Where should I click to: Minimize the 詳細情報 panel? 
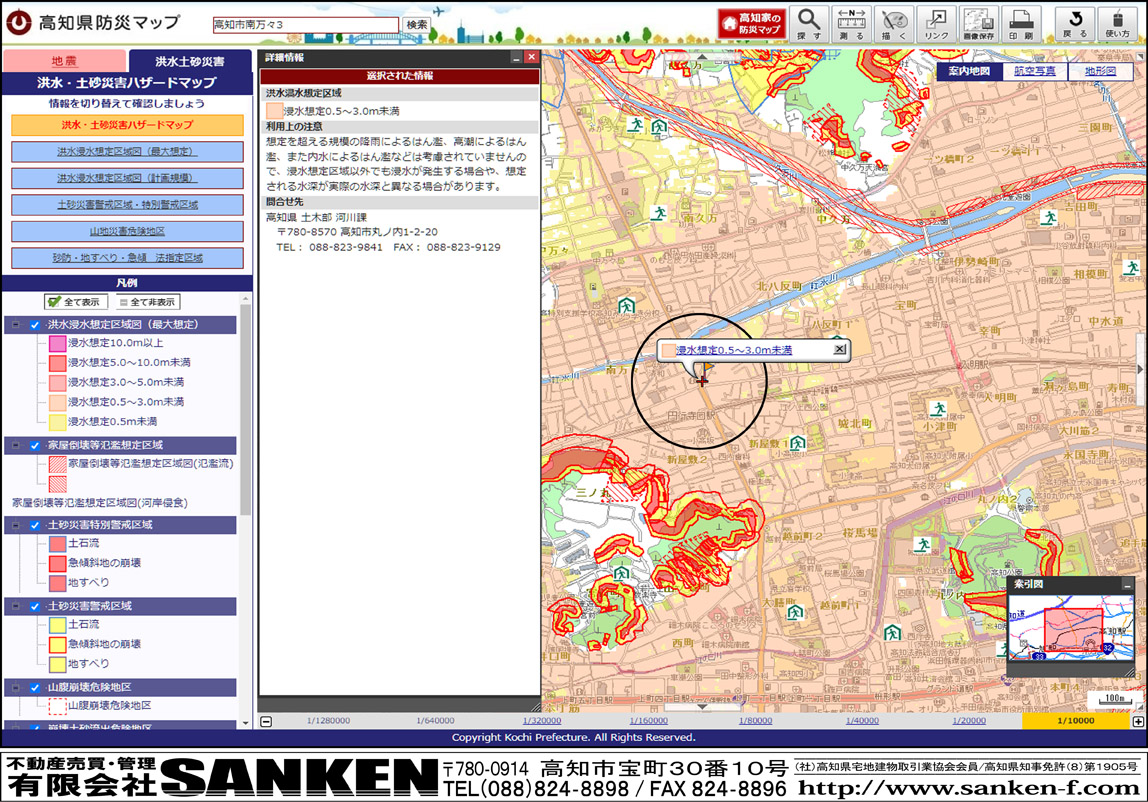[516, 57]
